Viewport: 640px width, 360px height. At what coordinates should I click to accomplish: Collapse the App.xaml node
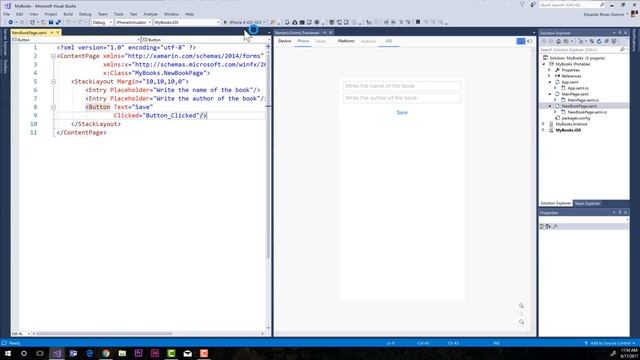(549, 82)
